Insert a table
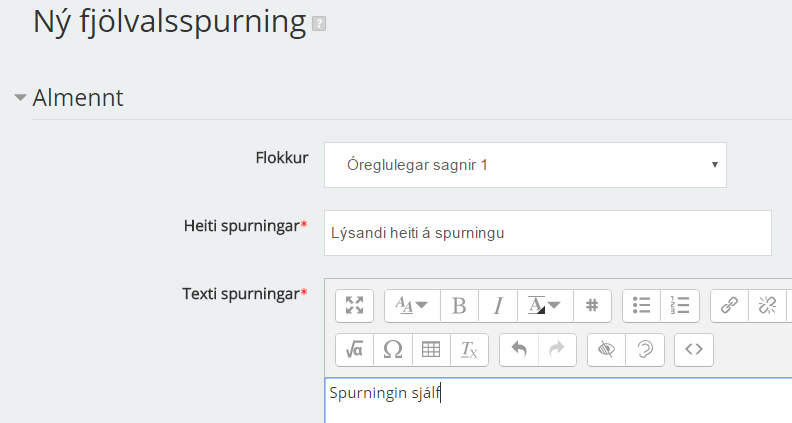 431,350
